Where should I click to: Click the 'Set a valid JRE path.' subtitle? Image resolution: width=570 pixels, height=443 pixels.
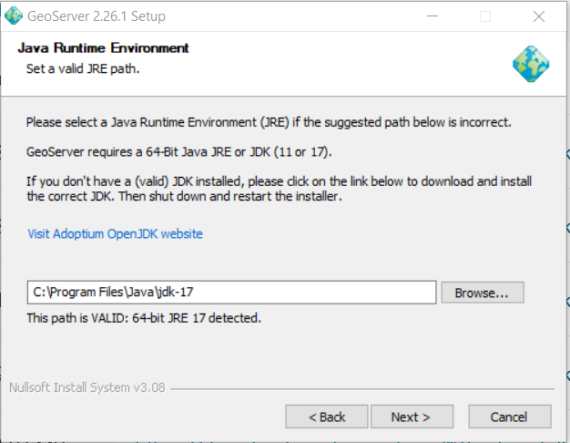(x=83, y=69)
